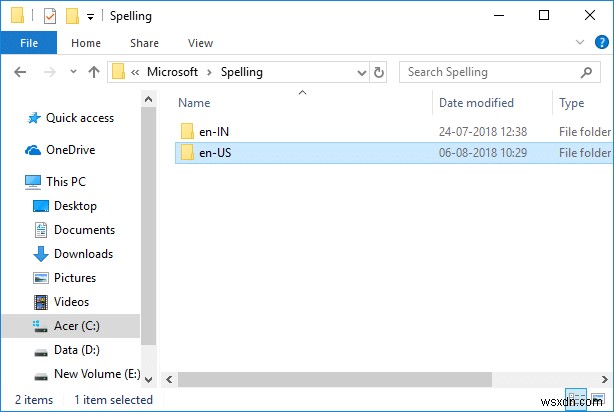Click the Data (D:) drive icon

point(41,352)
